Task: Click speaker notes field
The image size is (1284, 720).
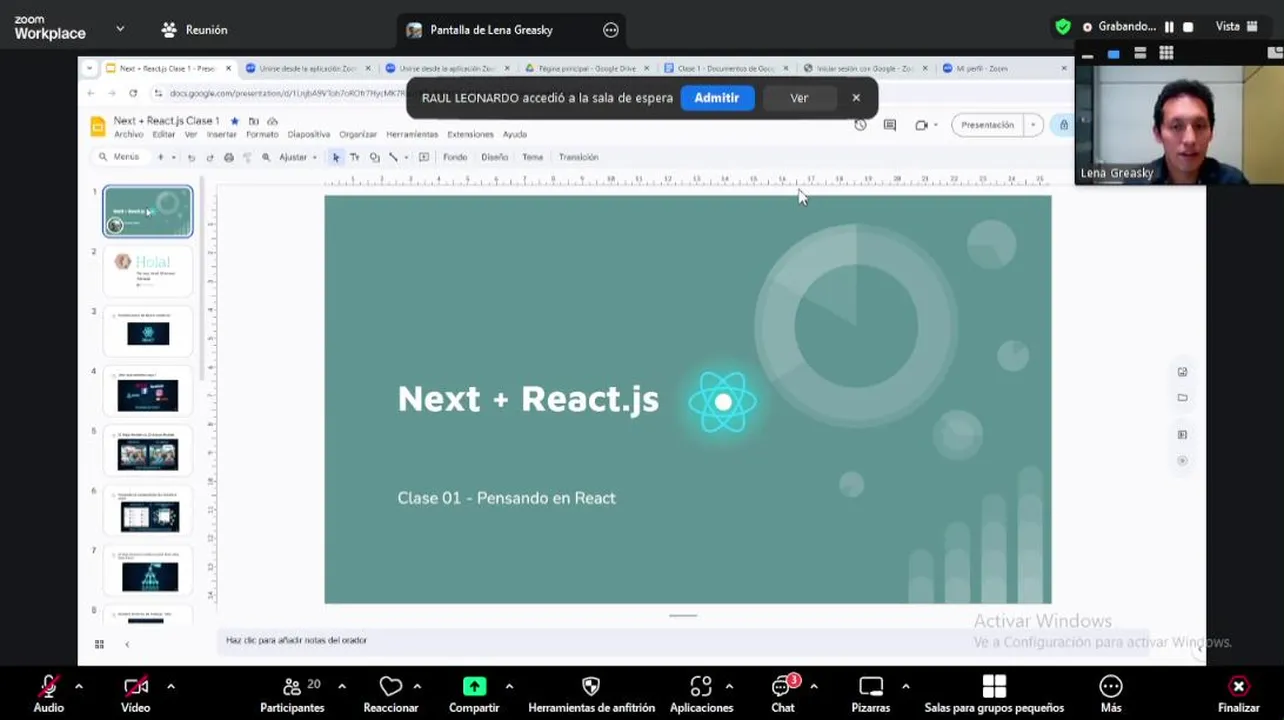Action: pos(683,640)
